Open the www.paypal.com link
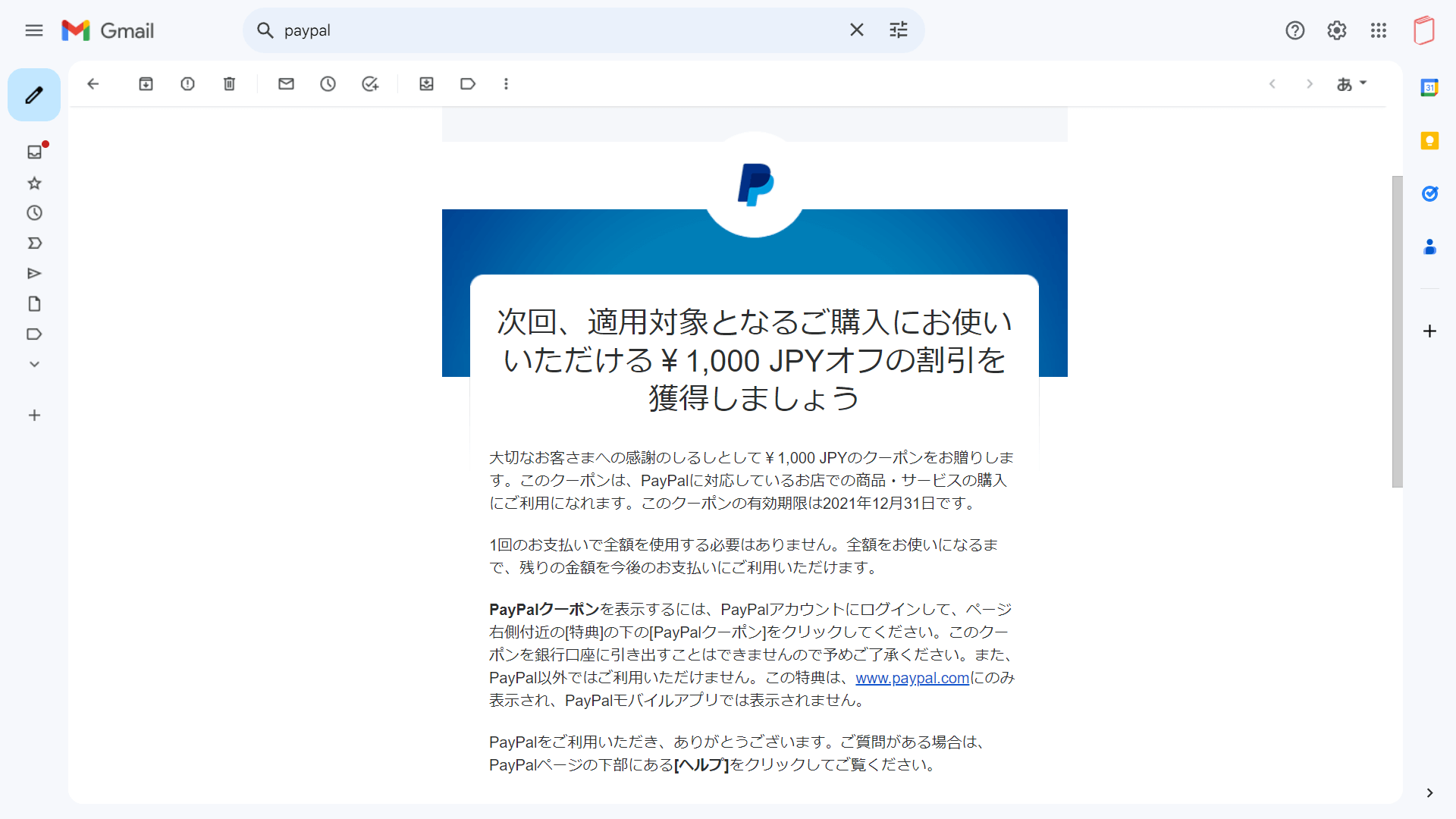Screen dimensions: 1456x819 (911, 678)
